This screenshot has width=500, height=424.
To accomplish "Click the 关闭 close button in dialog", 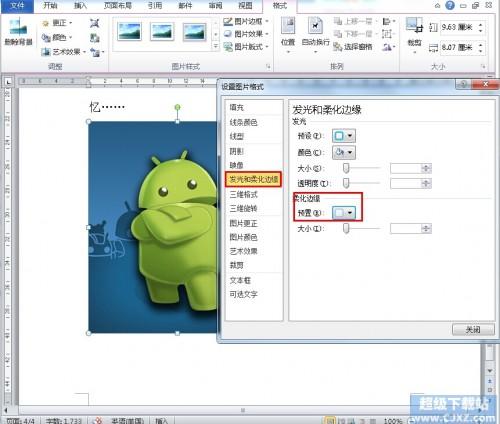I will [473, 329].
